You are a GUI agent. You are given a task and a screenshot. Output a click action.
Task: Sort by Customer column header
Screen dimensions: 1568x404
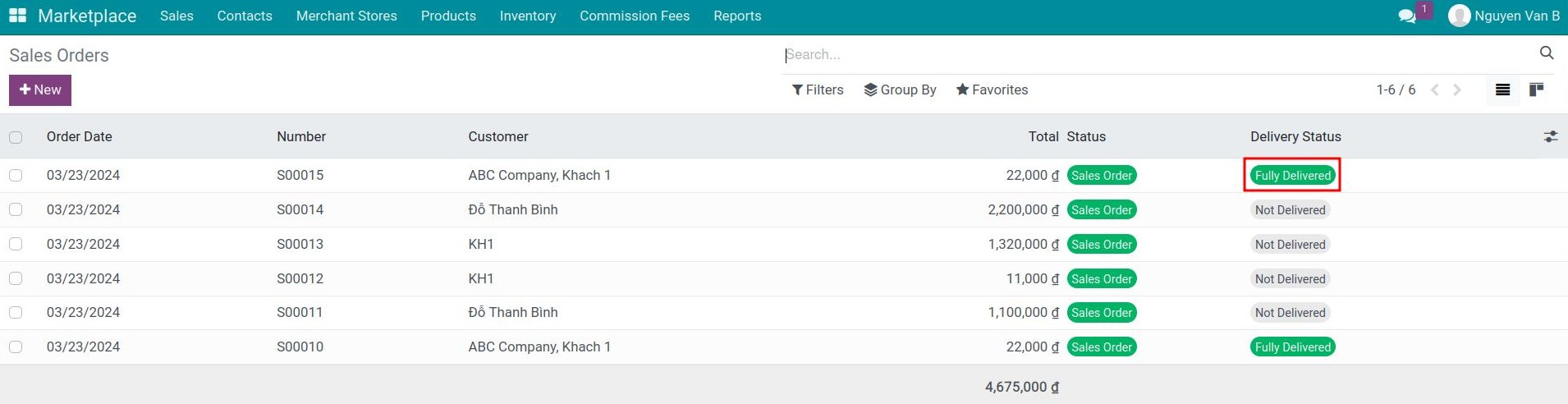click(498, 136)
